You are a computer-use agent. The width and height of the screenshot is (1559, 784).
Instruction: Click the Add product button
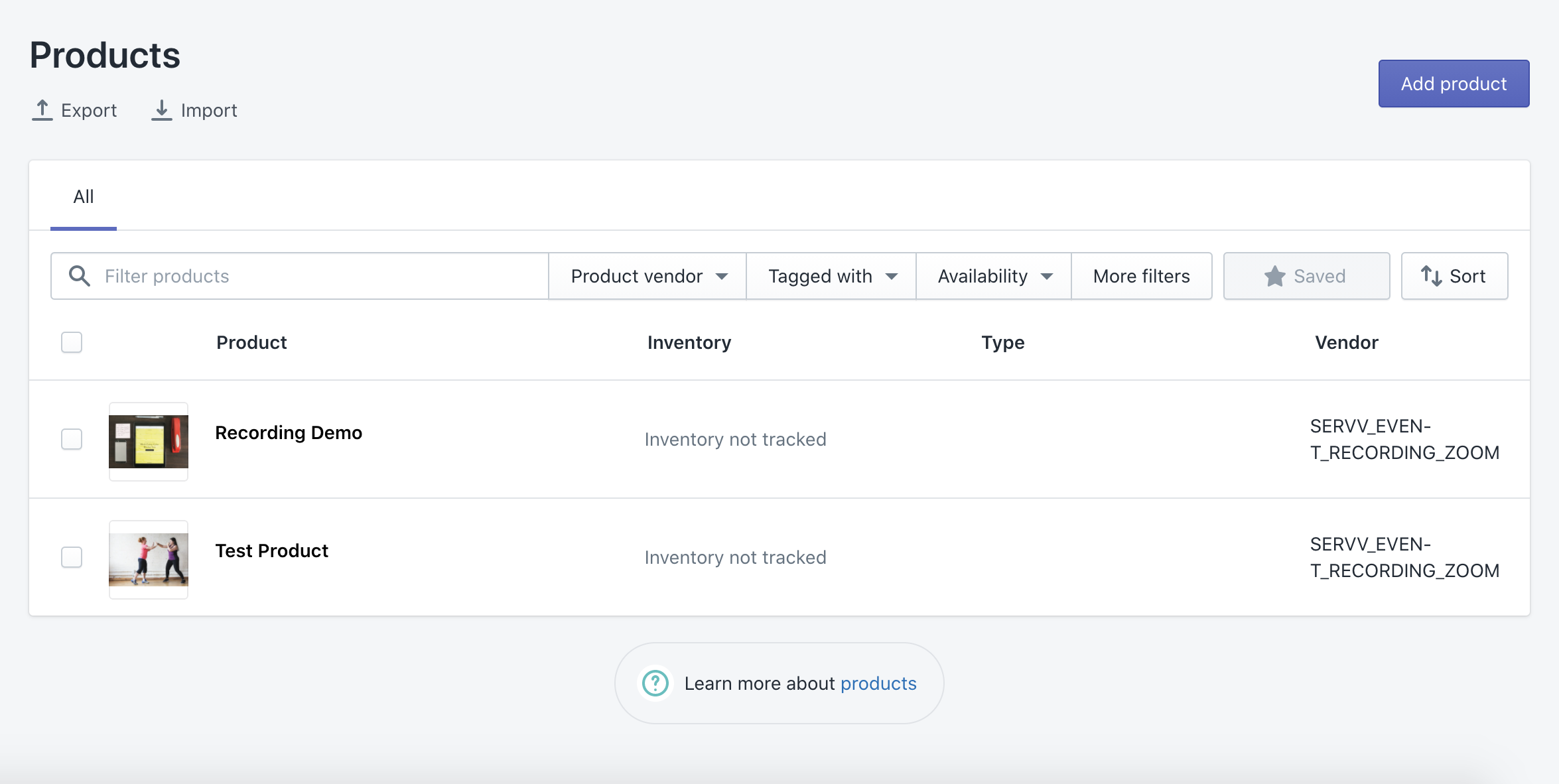[1454, 84]
